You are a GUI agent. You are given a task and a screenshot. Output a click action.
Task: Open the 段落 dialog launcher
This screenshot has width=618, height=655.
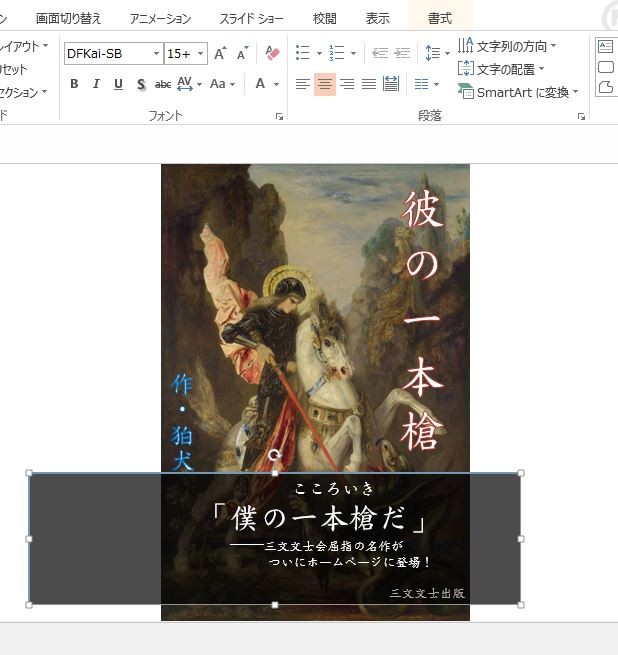point(581,117)
